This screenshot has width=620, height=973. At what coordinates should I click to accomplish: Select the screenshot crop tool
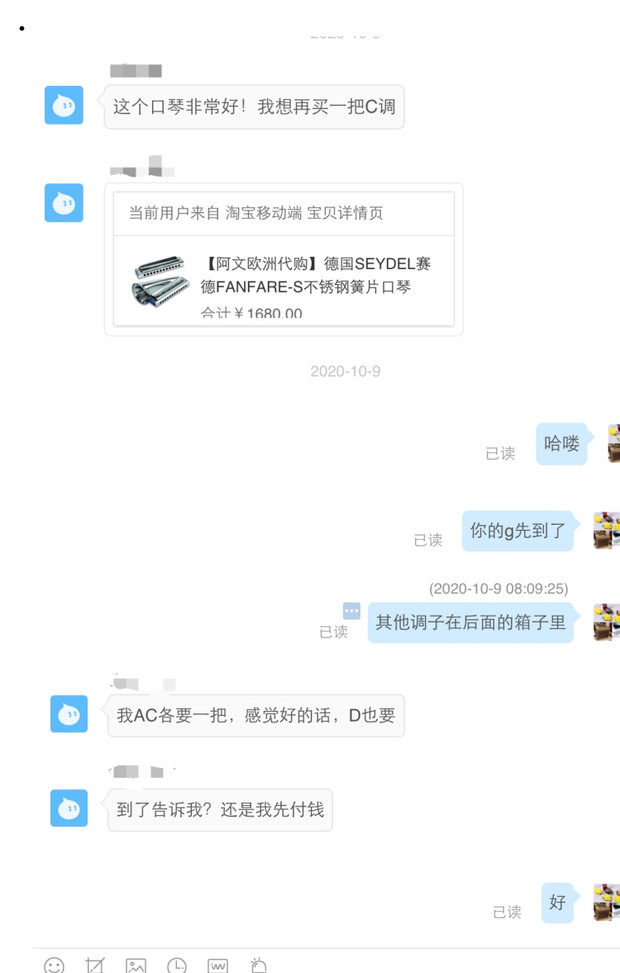coord(94,966)
